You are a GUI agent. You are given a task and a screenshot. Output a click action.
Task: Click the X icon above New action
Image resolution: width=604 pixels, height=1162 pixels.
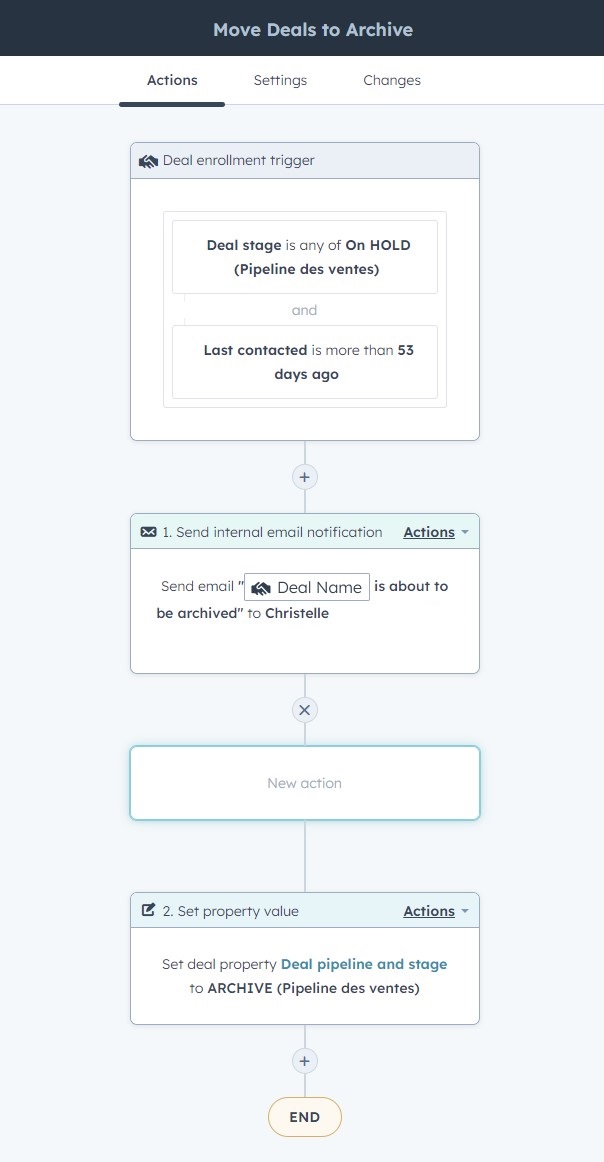305,710
